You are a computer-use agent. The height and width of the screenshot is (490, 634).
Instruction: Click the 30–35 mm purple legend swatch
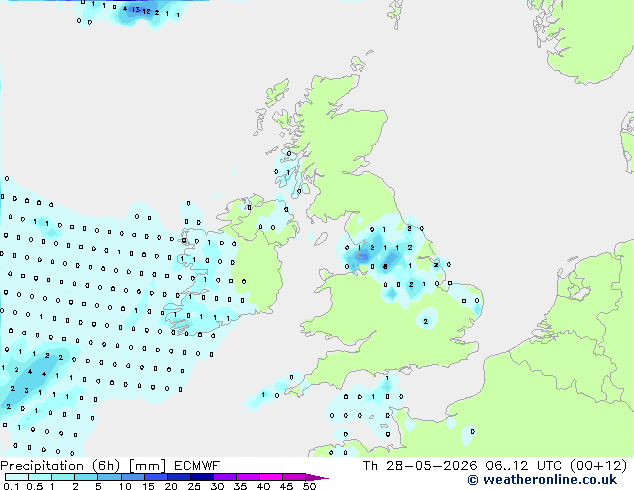[225, 477]
